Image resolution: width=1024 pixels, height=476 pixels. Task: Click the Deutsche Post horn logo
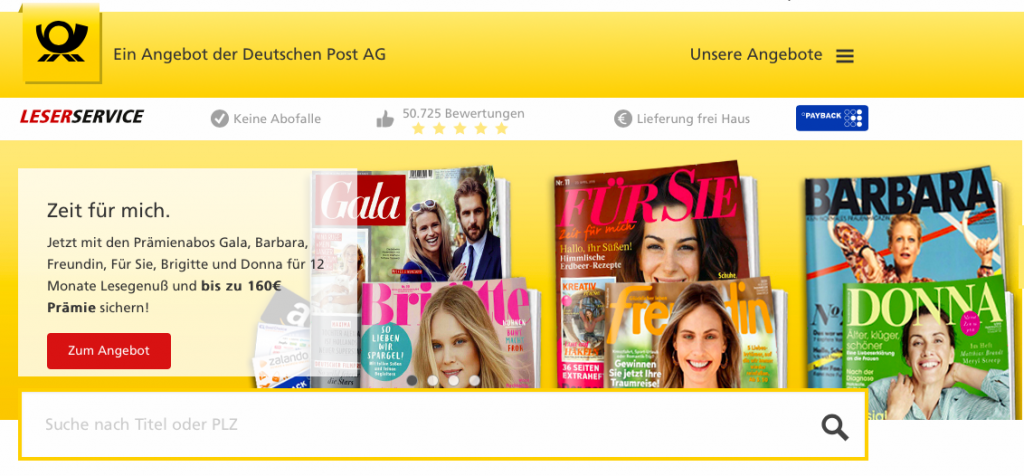pos(61,42)
